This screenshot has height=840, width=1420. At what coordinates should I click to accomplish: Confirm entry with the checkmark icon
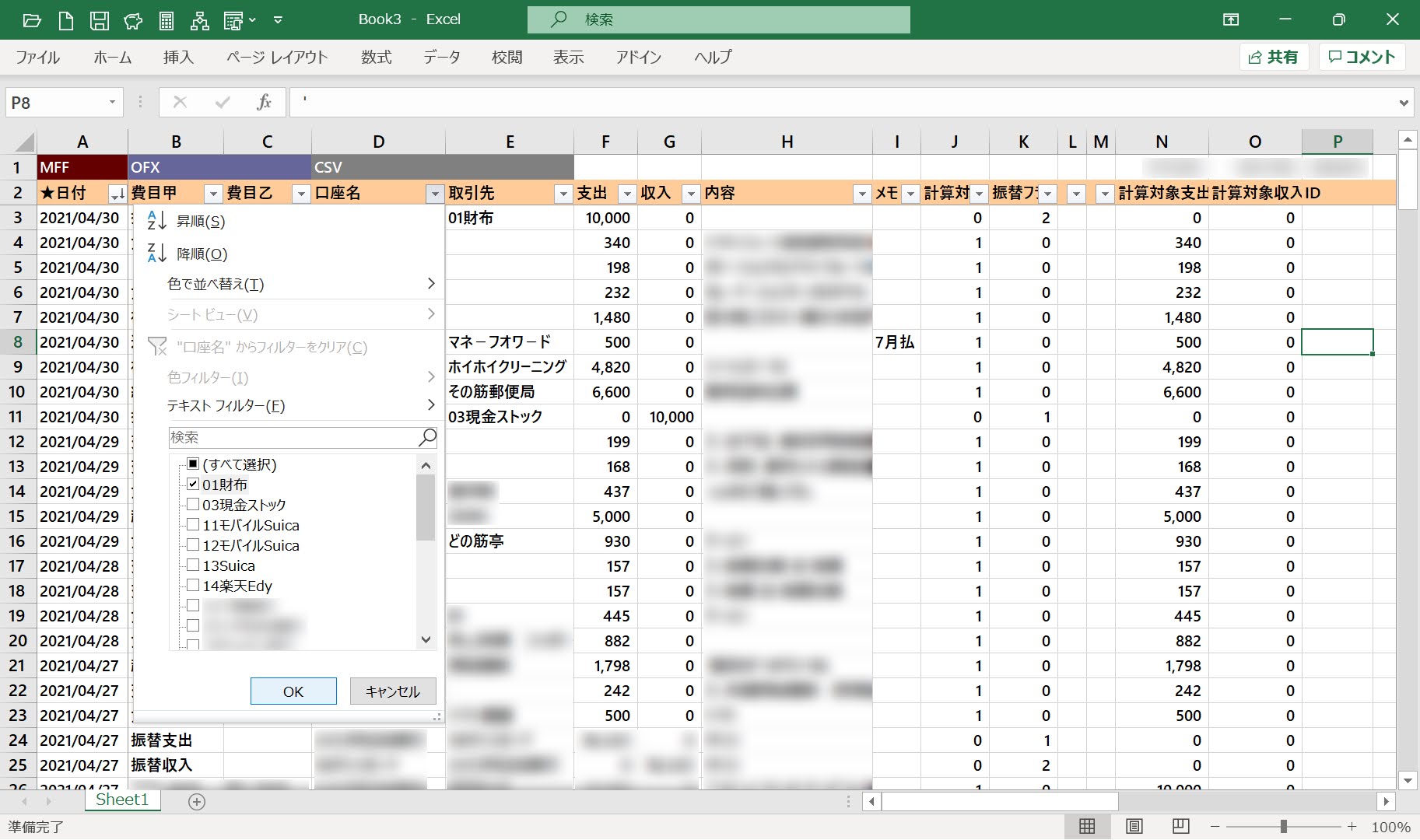(x=223, y=102)
